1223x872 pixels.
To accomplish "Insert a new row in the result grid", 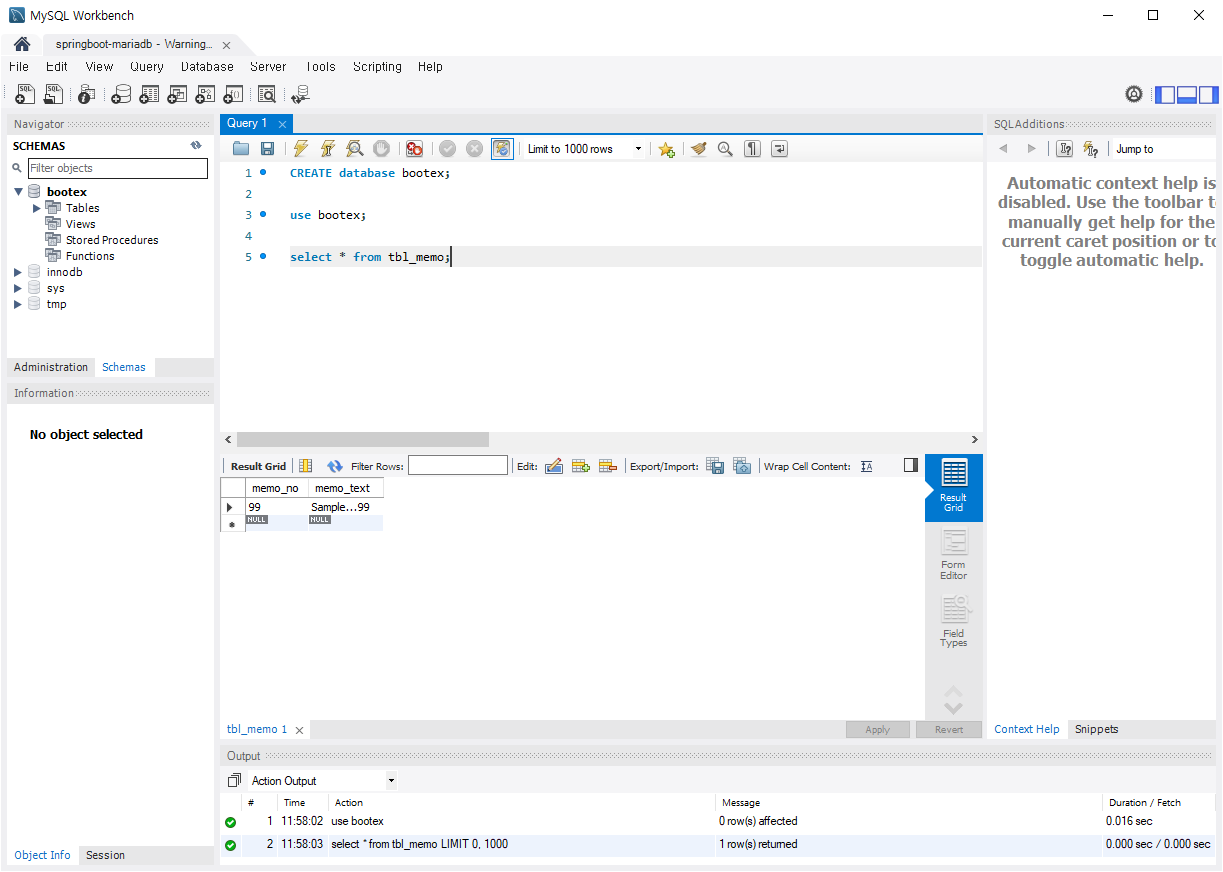I will (x=581, y=466).
